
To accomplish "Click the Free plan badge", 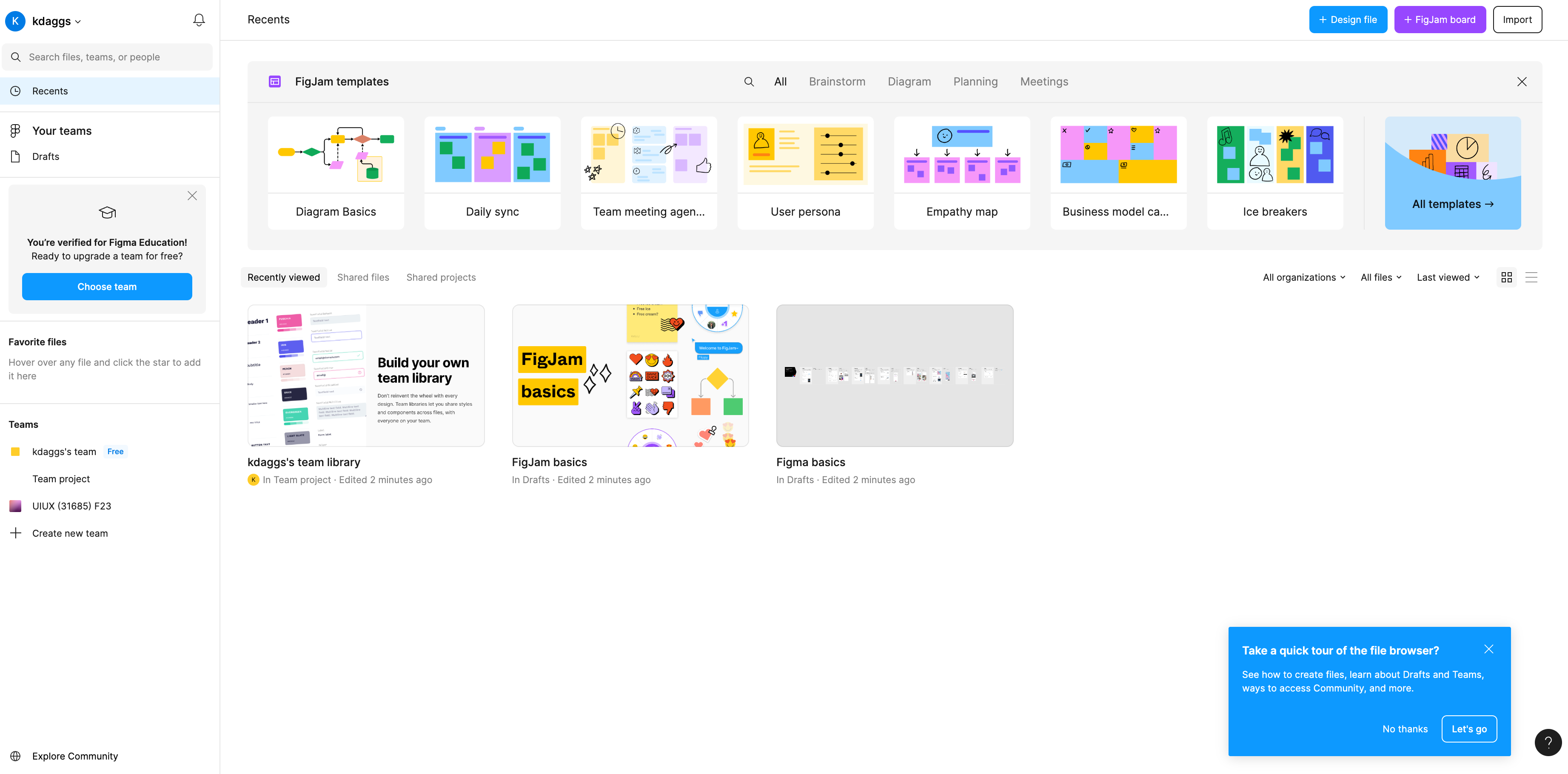I will pos(115,452).
